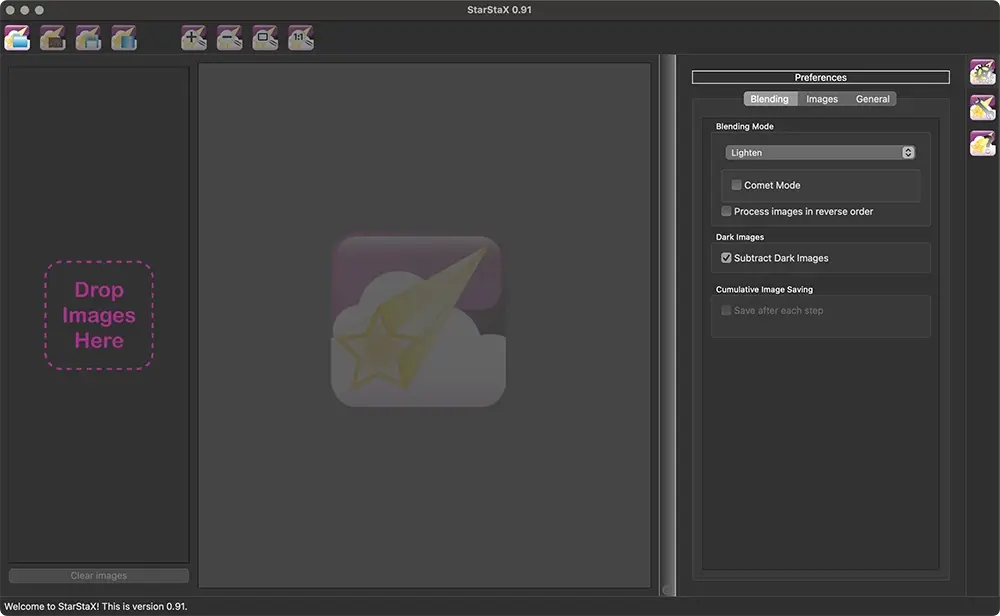
Task: Click the Drop Images Here area
Action: 99,315
